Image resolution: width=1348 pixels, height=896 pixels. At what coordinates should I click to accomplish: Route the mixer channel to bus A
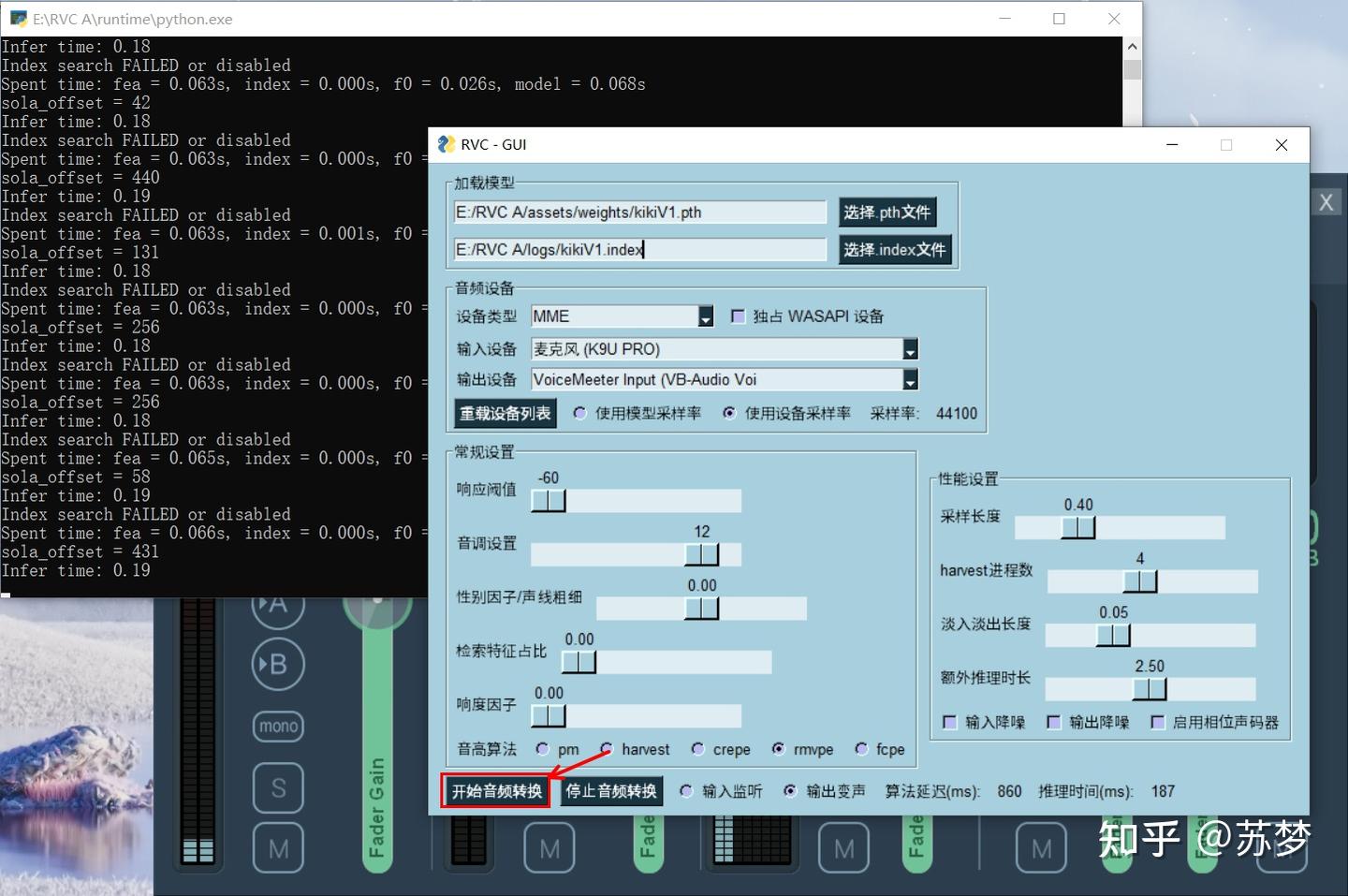pyautogui.click(x=277, y=606)
